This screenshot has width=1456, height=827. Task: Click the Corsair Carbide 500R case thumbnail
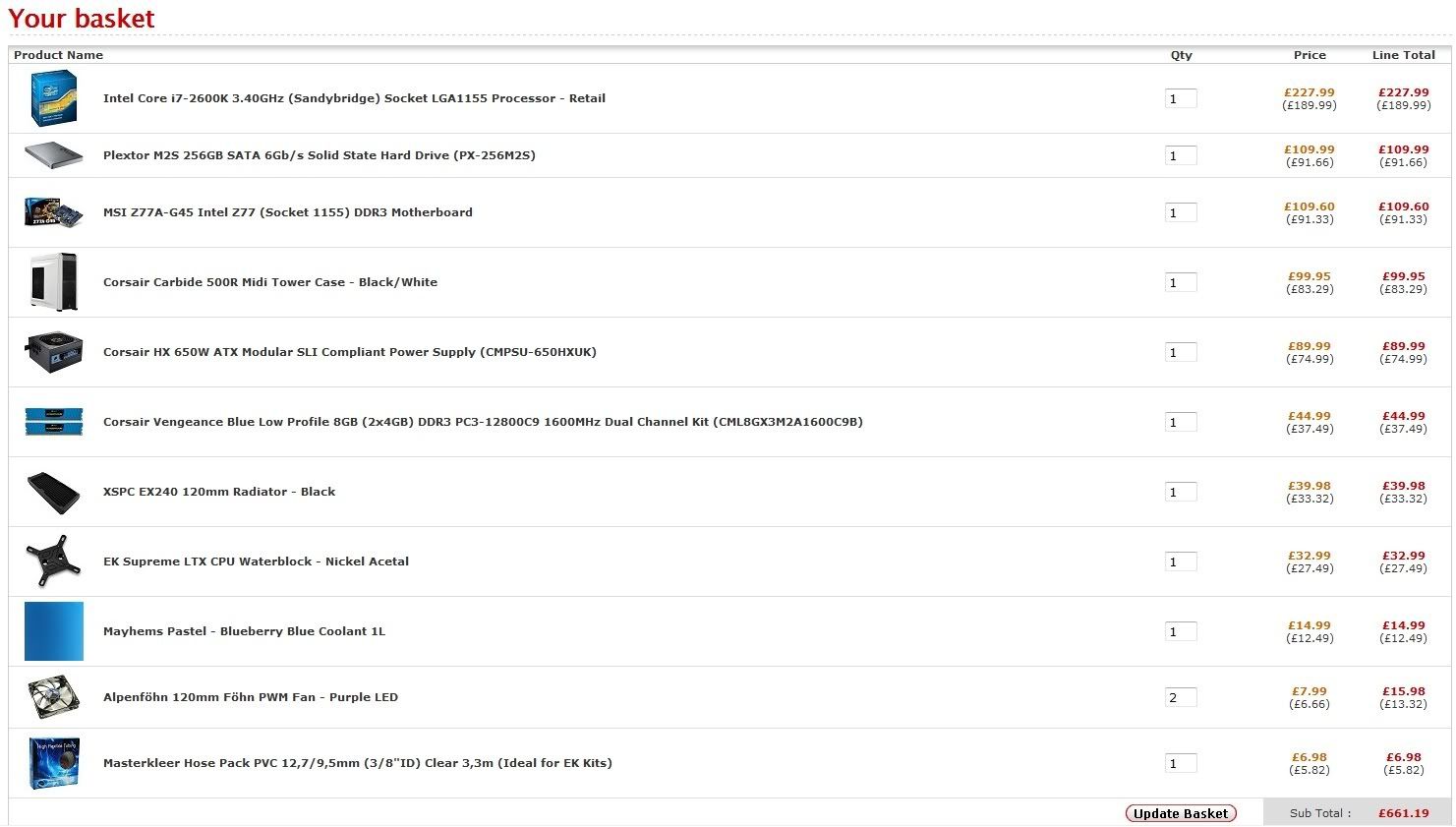coord(54,282)
